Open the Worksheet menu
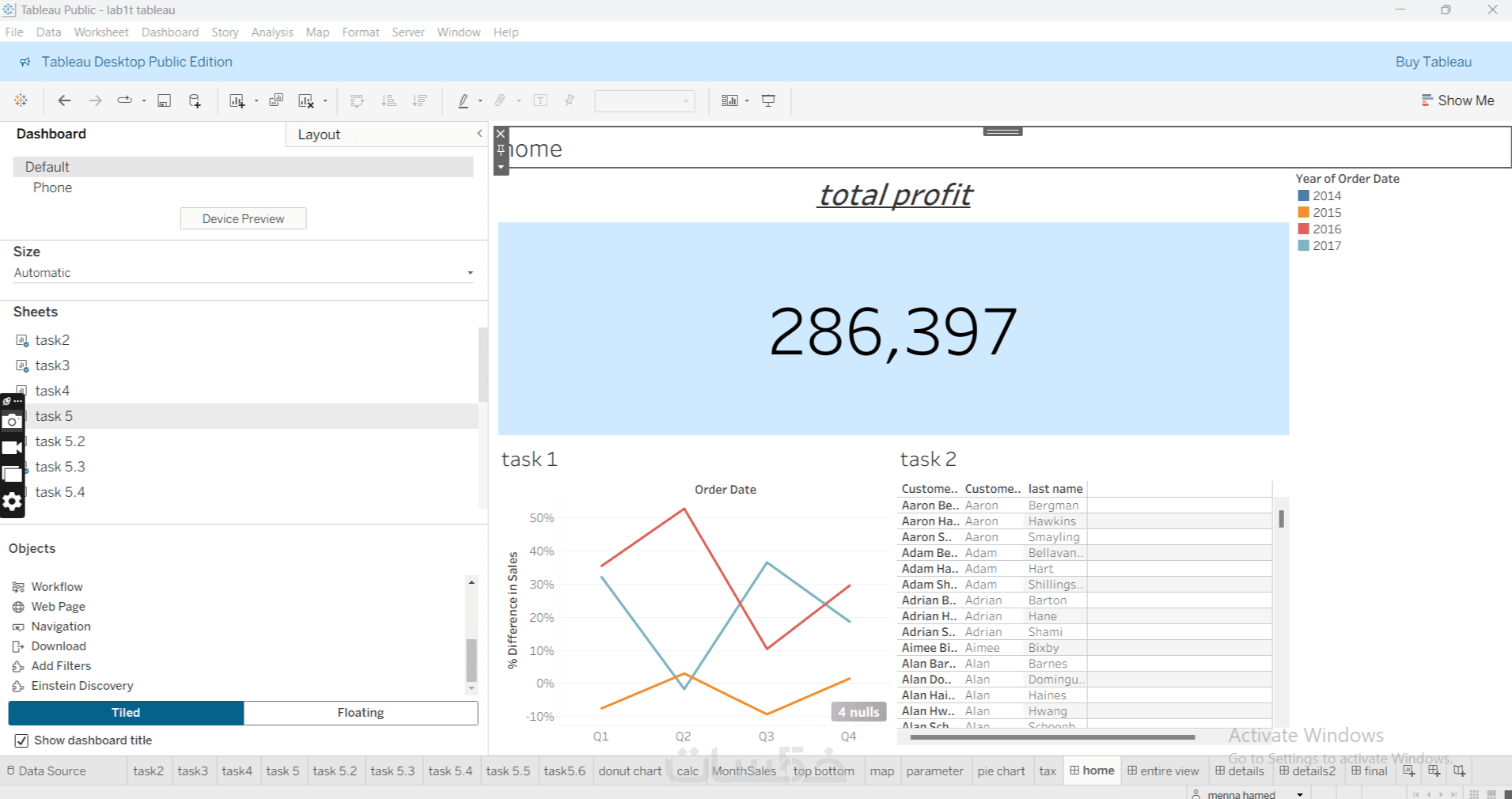1512x799 pixels. point(101,32)
